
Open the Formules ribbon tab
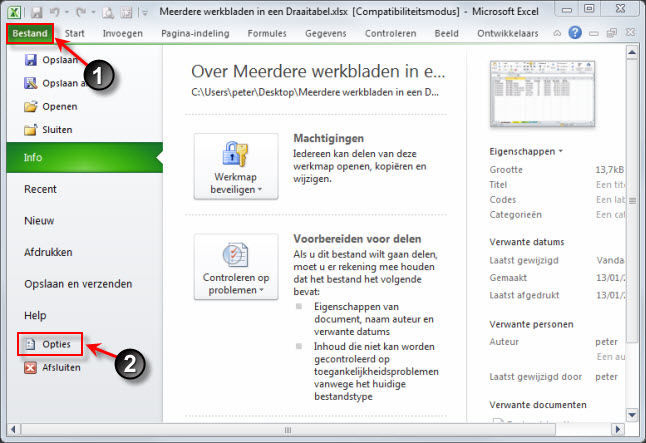[x=267, y=33]
